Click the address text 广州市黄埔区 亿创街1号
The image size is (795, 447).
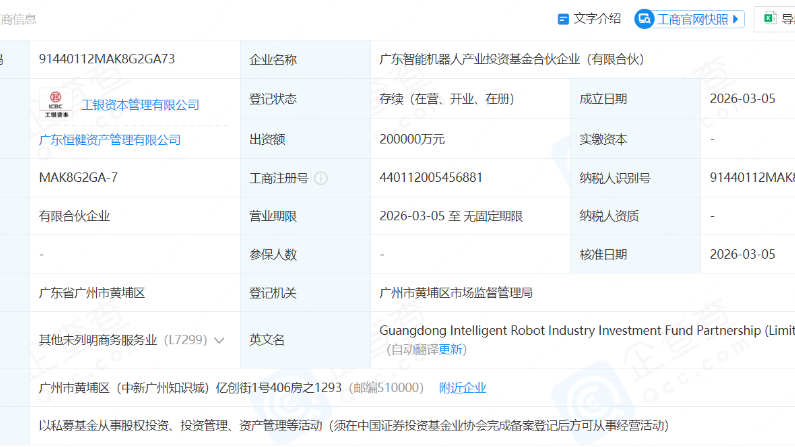190,388
